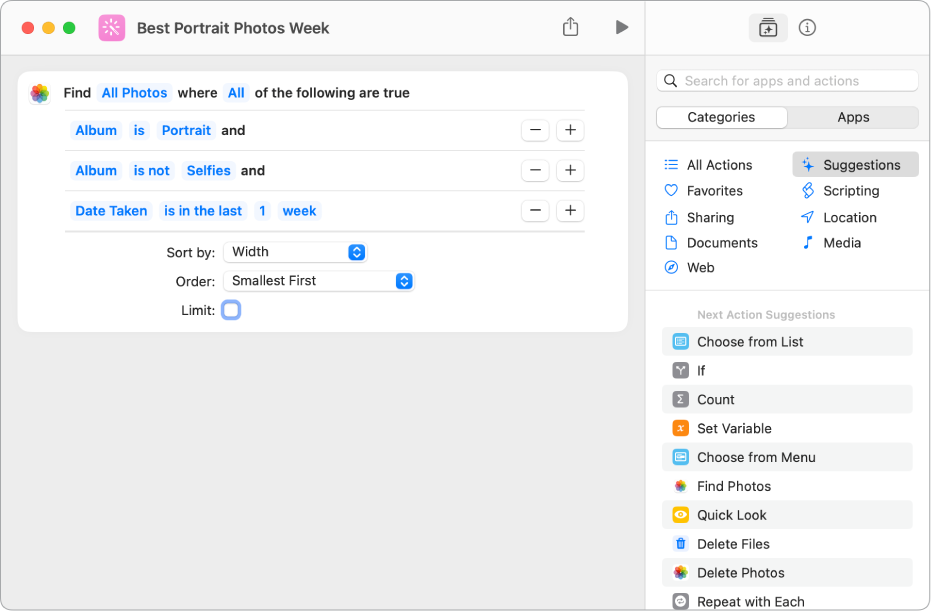Click the pink shortcut icon beside the title
The height and width of the screenshot is (612, 932).
coord(112,28)
